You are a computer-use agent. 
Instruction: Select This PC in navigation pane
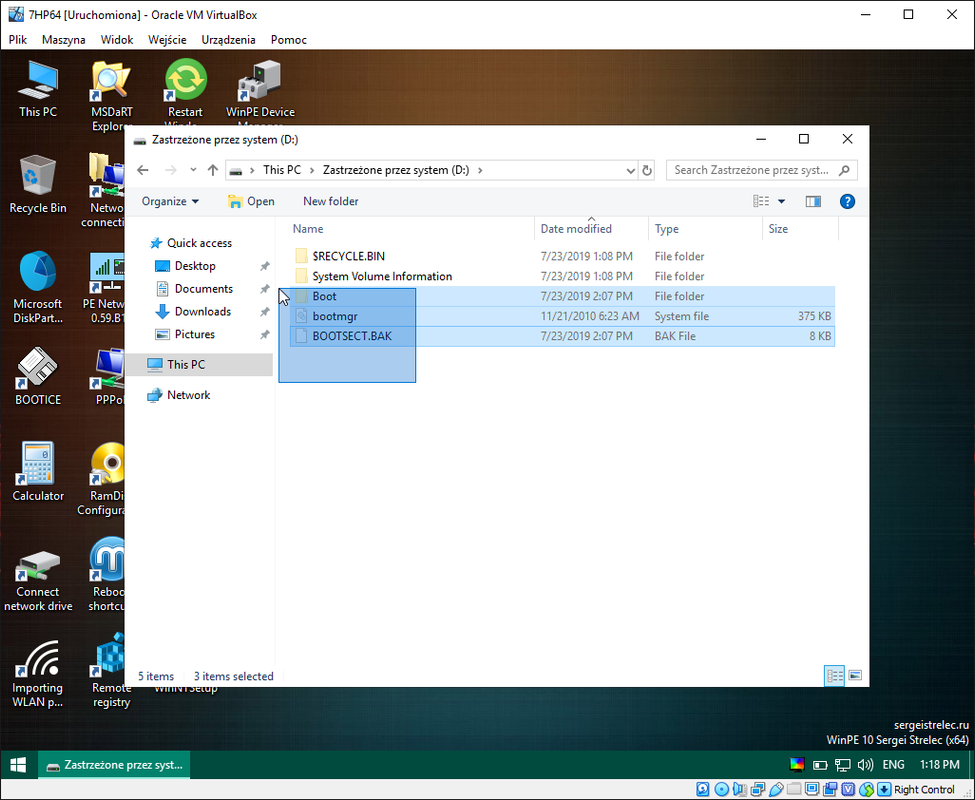pyautogui.click(x=199, y=365)
